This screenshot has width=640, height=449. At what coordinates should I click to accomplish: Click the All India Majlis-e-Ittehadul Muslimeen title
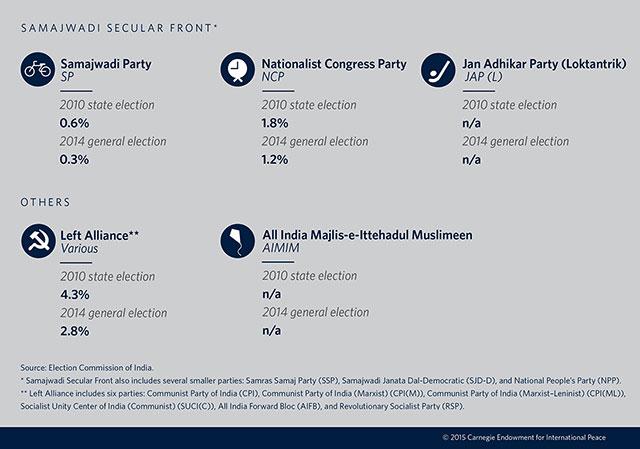[367, 235]
